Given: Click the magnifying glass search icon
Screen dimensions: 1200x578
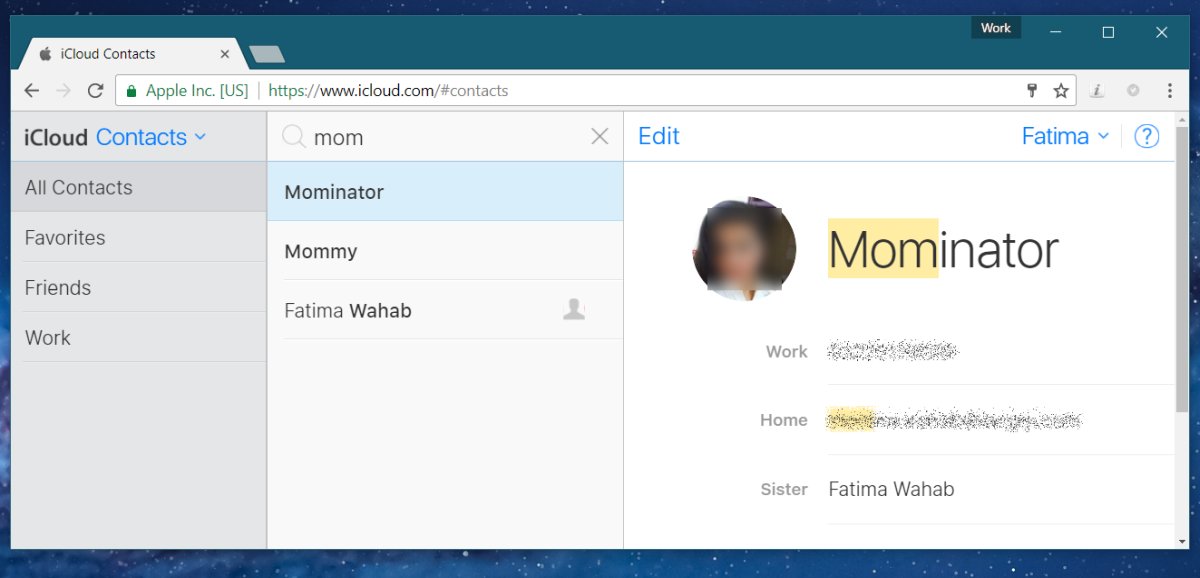Looking at the screenshot, I should tap(294, 137).
